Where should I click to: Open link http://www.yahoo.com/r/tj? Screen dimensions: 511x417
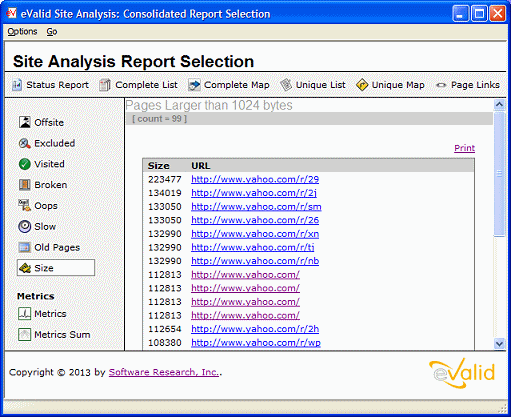253,247
